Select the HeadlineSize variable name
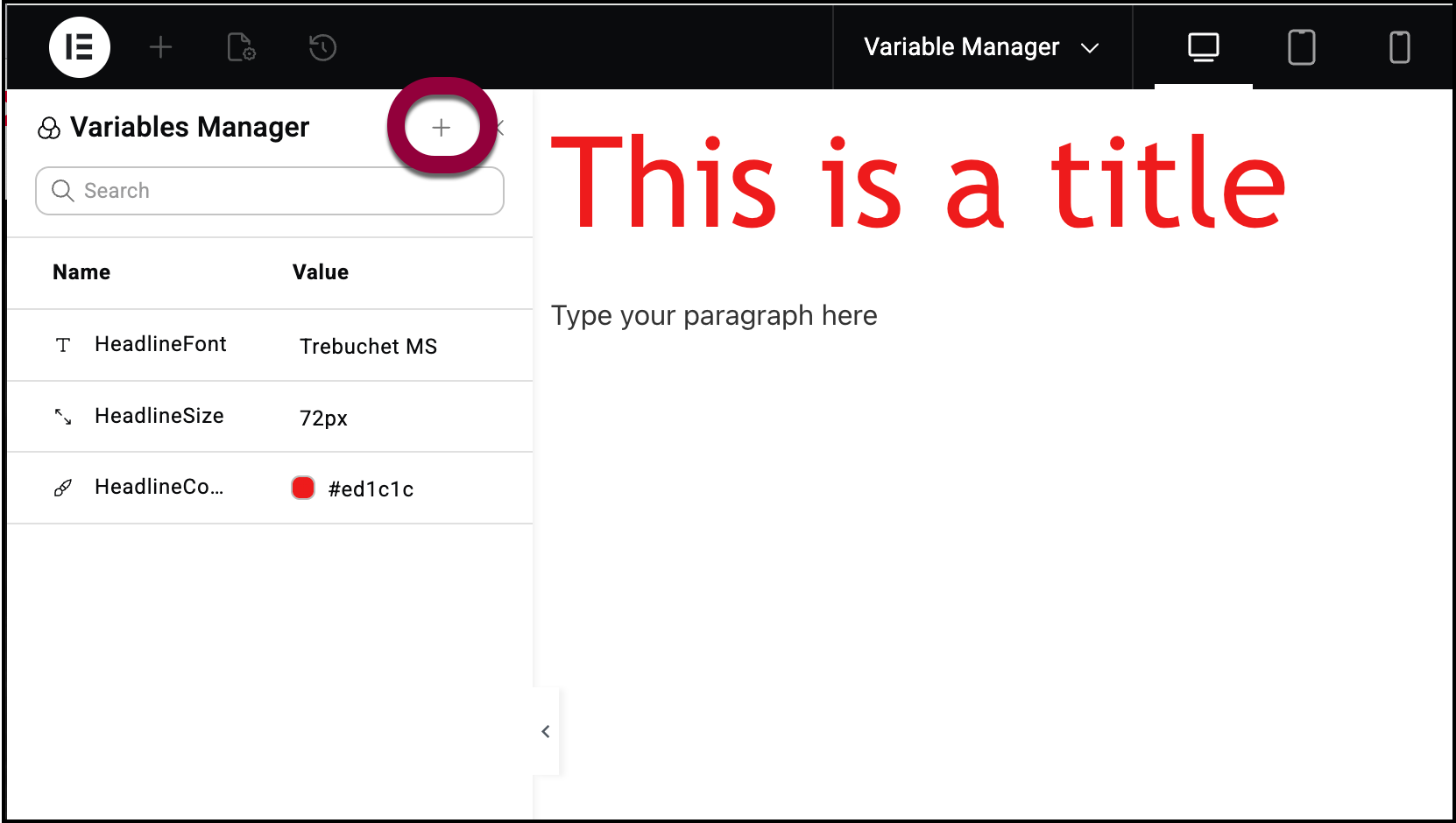 click(x=159, y=416)
